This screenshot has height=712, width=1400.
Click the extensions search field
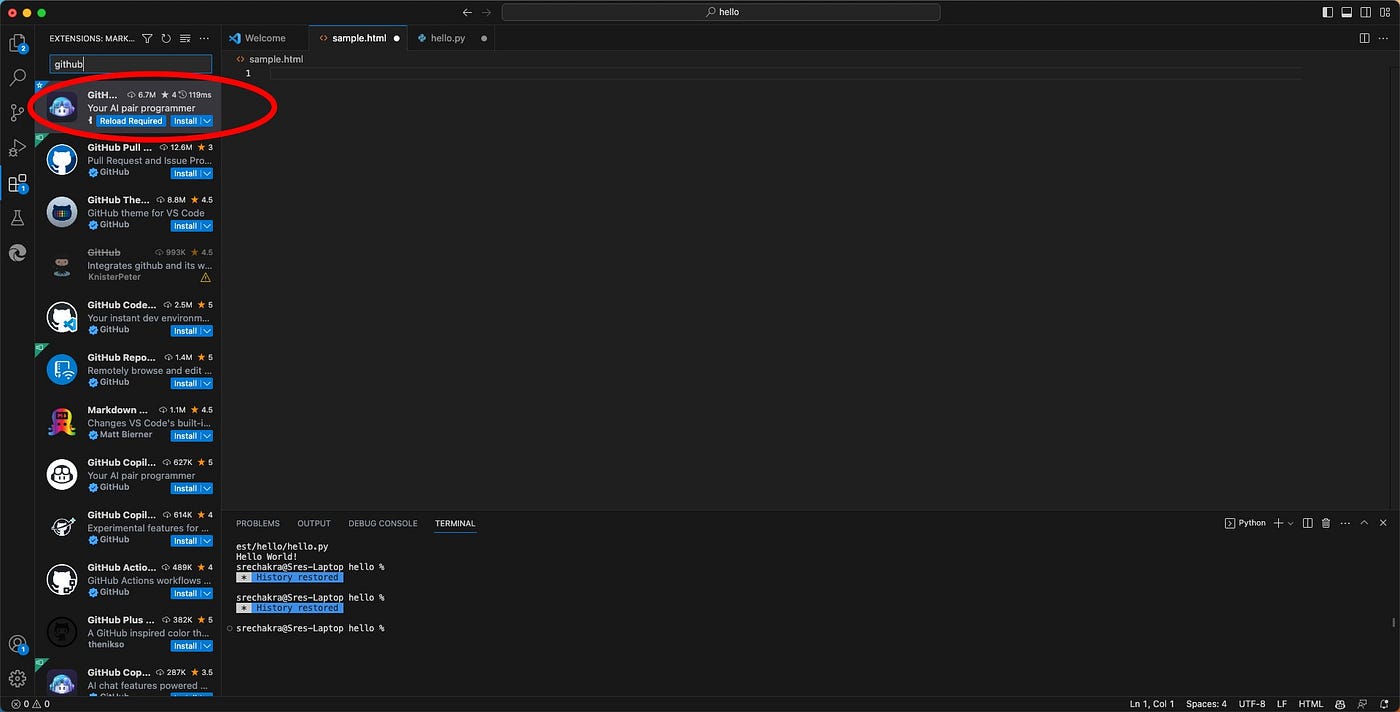pyautogui.click(x=131, y=64)
